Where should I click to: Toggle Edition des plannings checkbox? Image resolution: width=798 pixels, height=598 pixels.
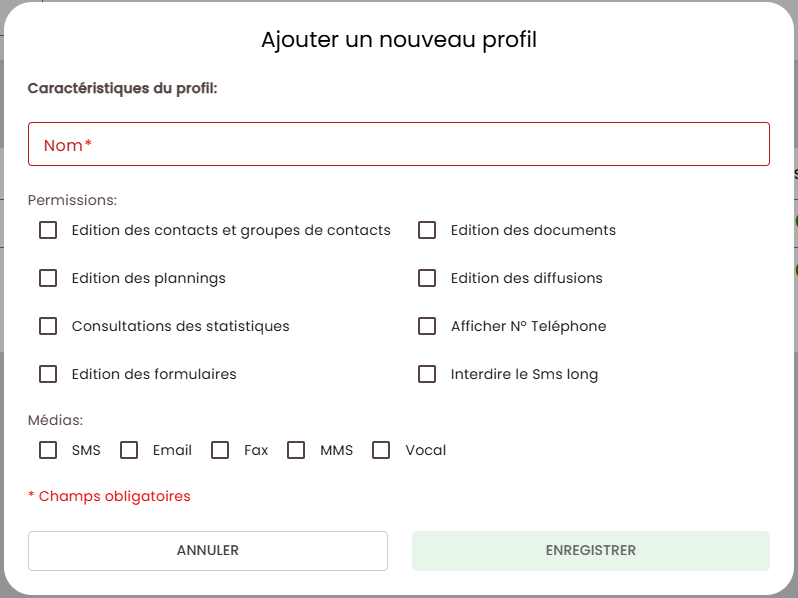(x=48, y=278)
